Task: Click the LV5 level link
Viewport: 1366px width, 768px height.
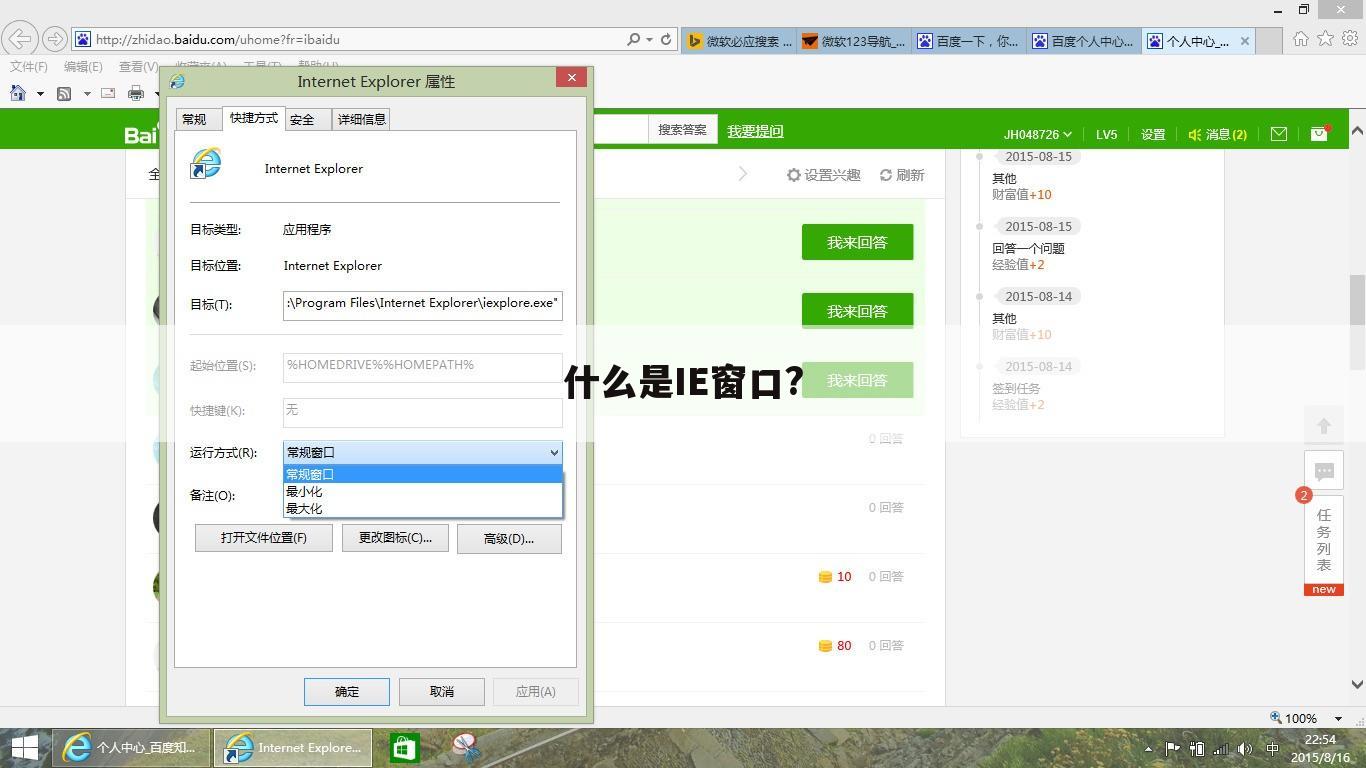Action: 1106,134
